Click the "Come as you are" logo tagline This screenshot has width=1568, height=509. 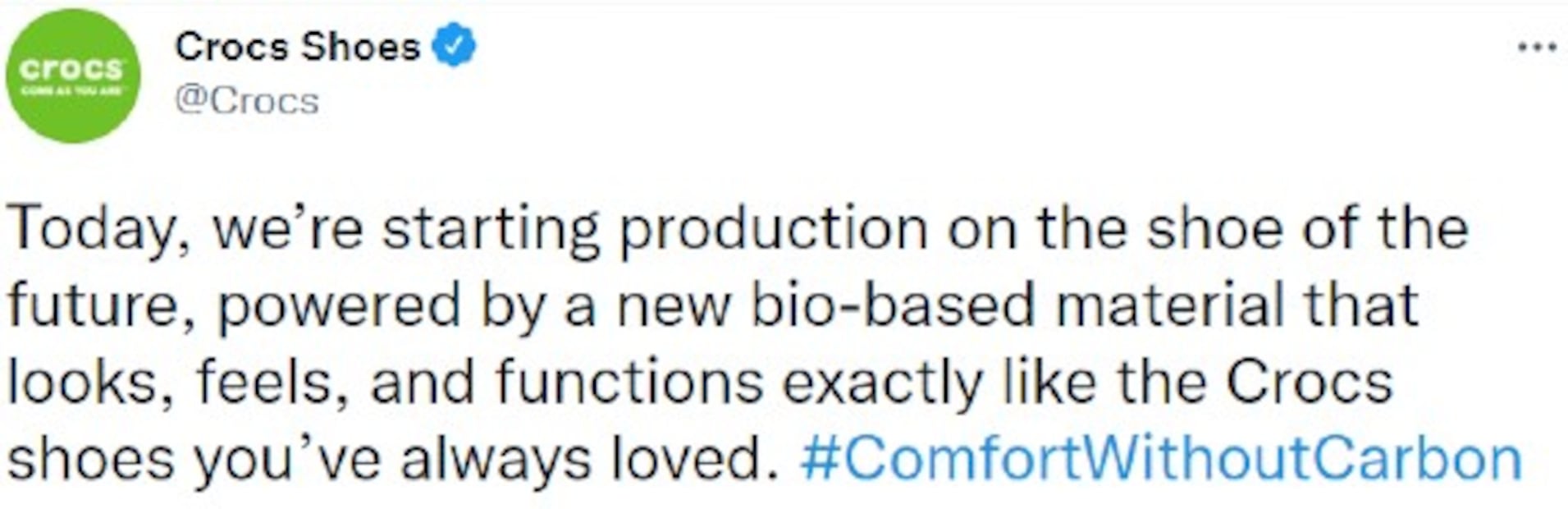pyautogui.click(x=72, y=90)
